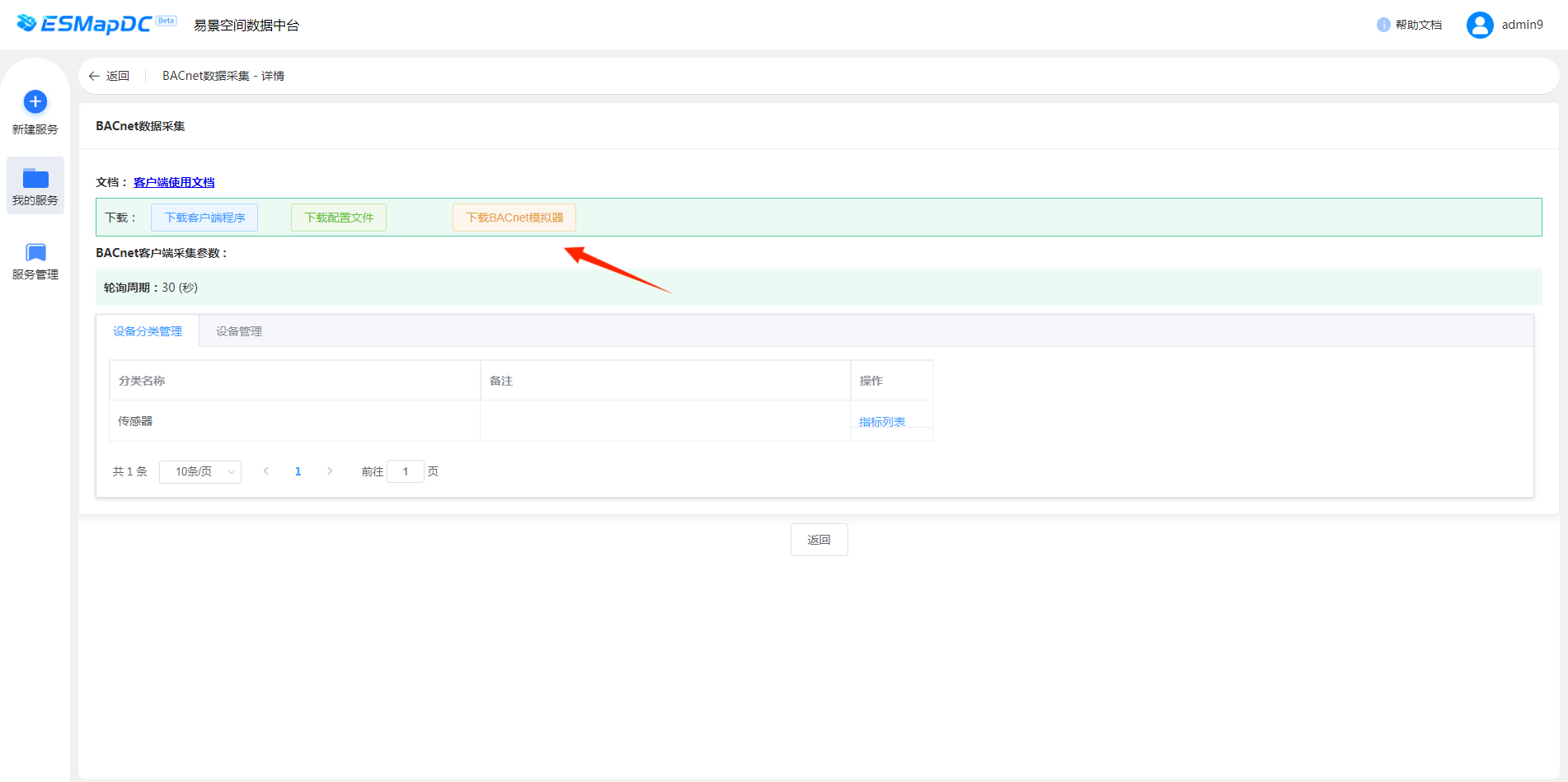Download the BACnet模拟器
Screen dimensions: 1568x782
click(x=514, y=218)
